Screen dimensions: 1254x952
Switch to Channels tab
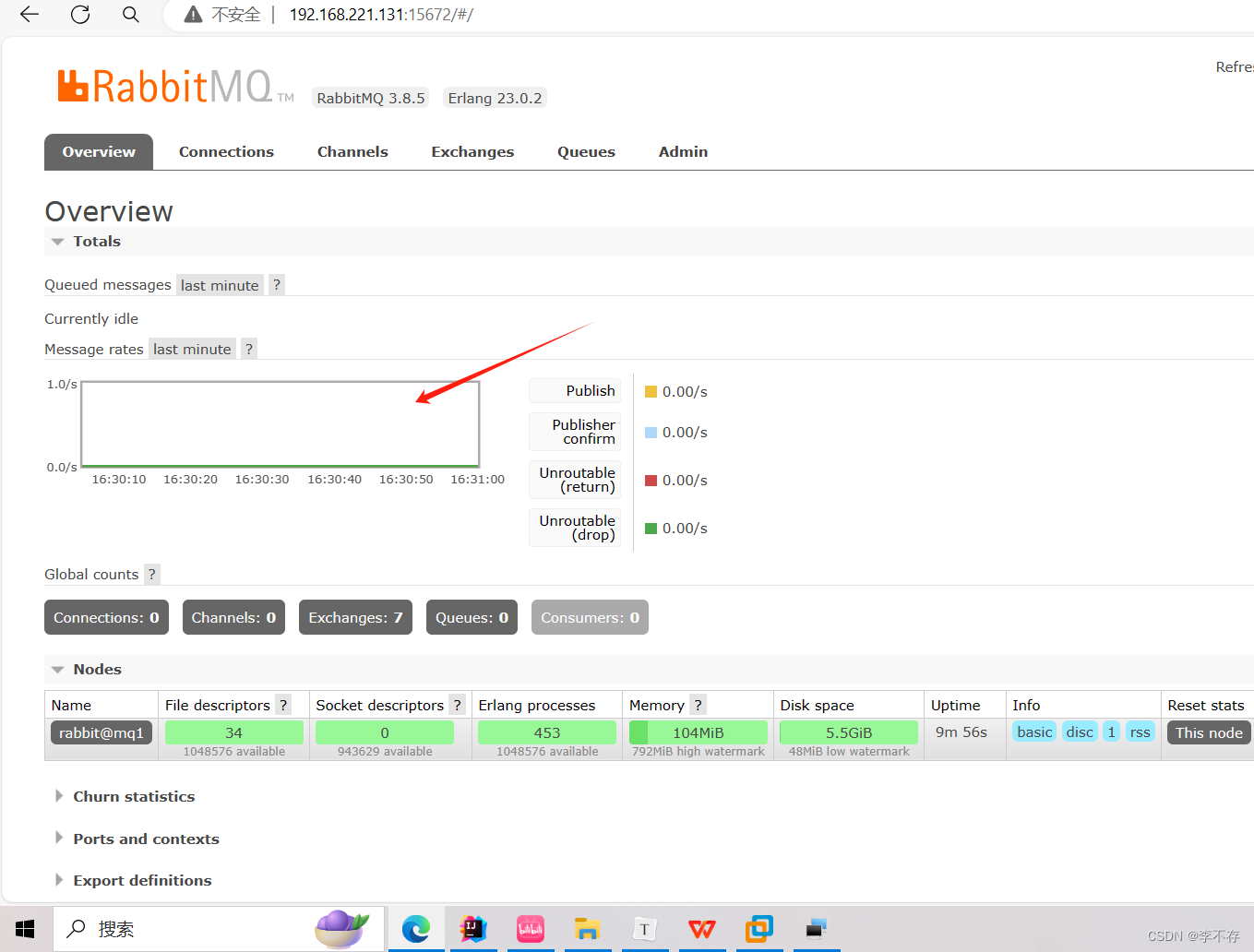[352, 152]
